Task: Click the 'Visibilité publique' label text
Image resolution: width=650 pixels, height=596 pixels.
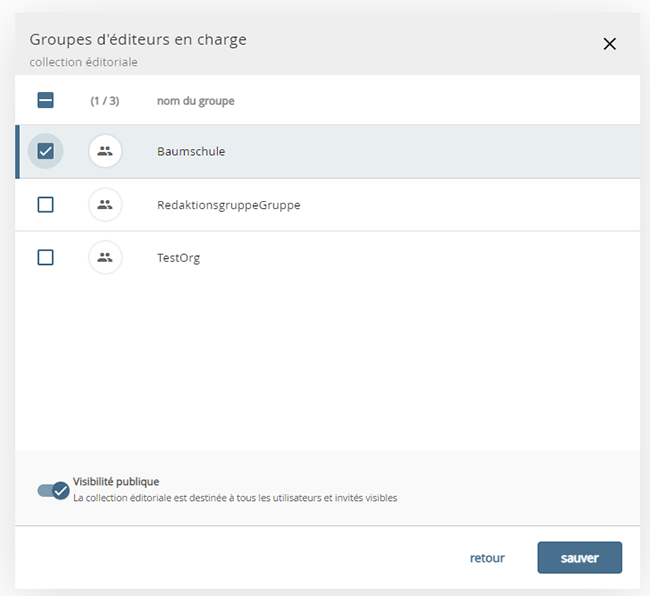Action: (x=116, y=482)
